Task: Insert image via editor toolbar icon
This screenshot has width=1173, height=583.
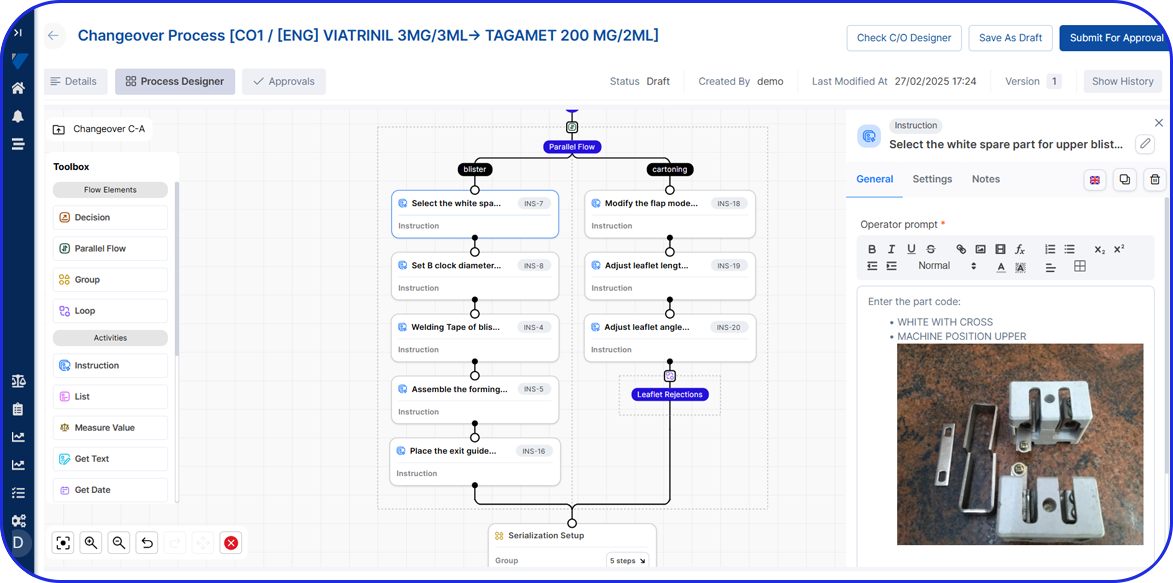Action: (980, 249)
